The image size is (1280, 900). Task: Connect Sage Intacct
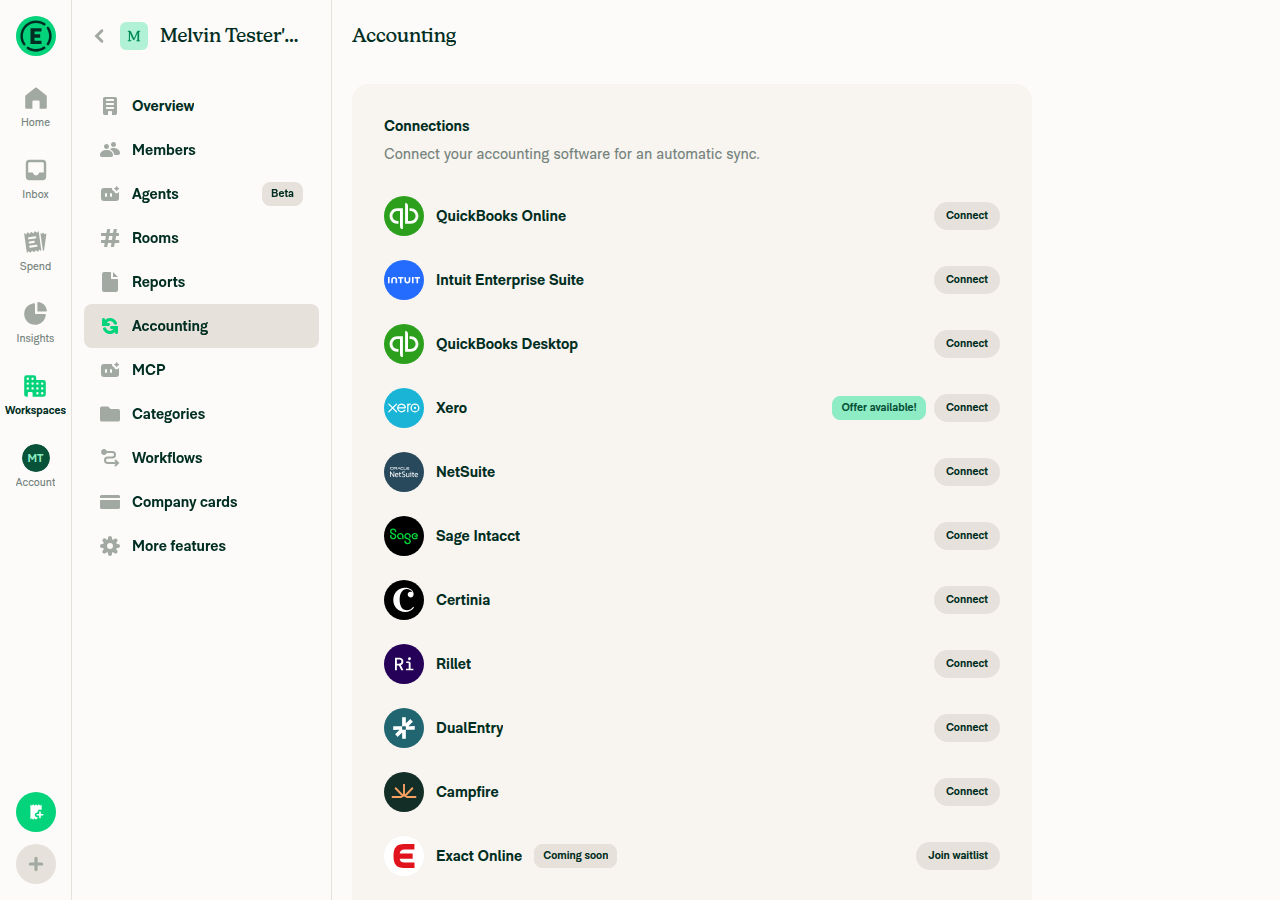[x=967, y=536]
